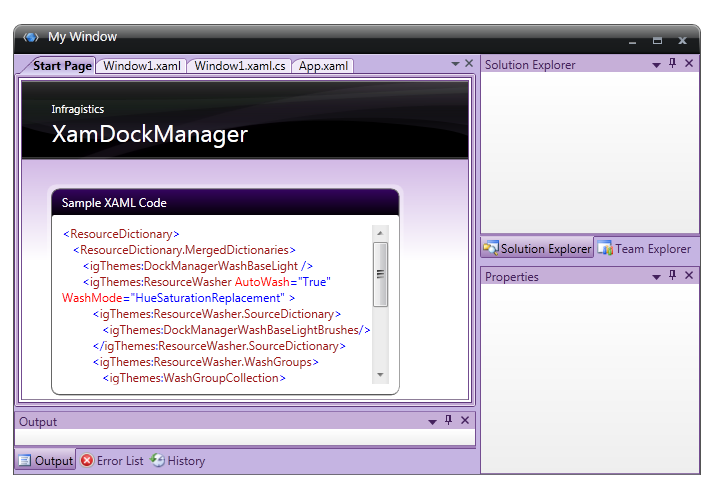Pin or unpin the Solution Explorer pane
The height and width of the screenshot is (500, 715).
[673, 63]
